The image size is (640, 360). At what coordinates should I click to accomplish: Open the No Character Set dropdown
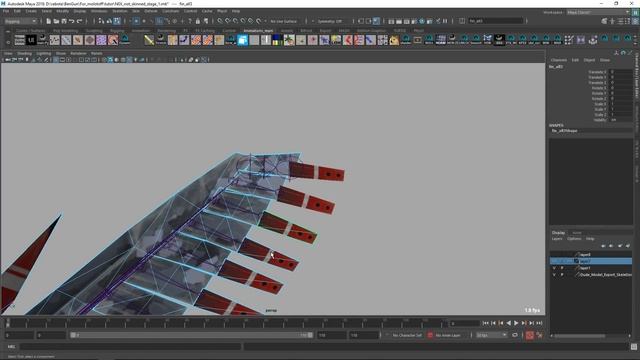click(407, 335)
